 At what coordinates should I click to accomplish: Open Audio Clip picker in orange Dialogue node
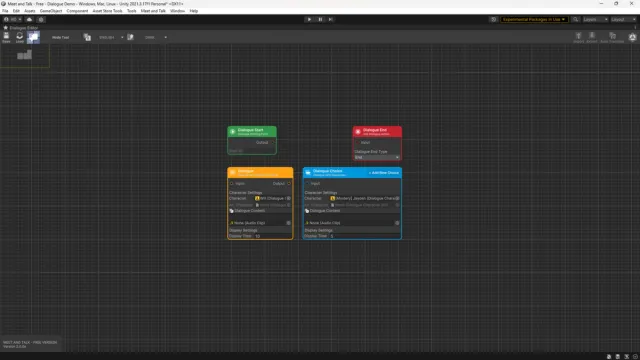[x=289, y=223]
